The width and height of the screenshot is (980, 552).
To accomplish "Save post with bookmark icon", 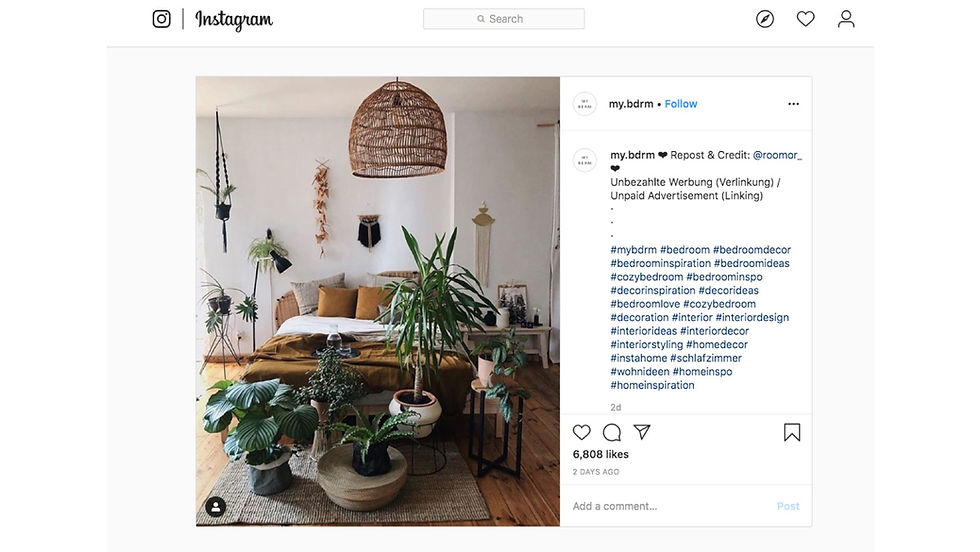I will [792, 432].
